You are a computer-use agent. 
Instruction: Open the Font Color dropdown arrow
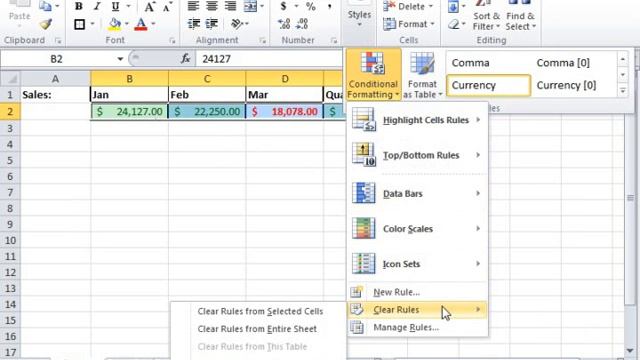[x=153, y=24]
